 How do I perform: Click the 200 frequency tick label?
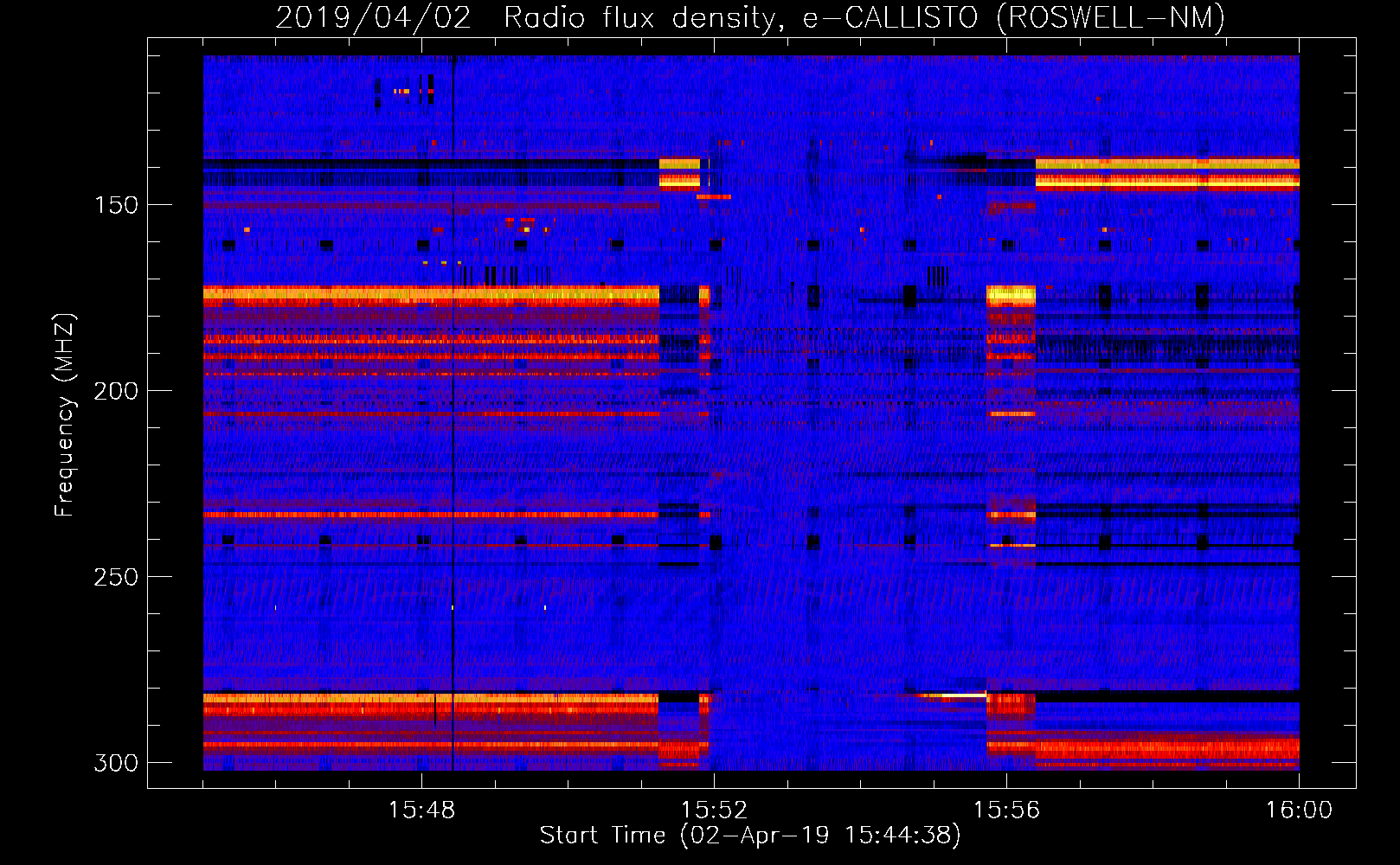pos(116,391)
